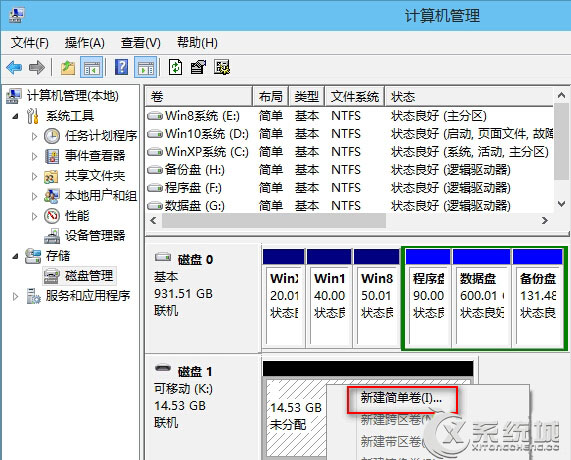This screenshot has height=460, width=571.
Task: Sort by the 类型 column header
Action: (x=307, y=97)
